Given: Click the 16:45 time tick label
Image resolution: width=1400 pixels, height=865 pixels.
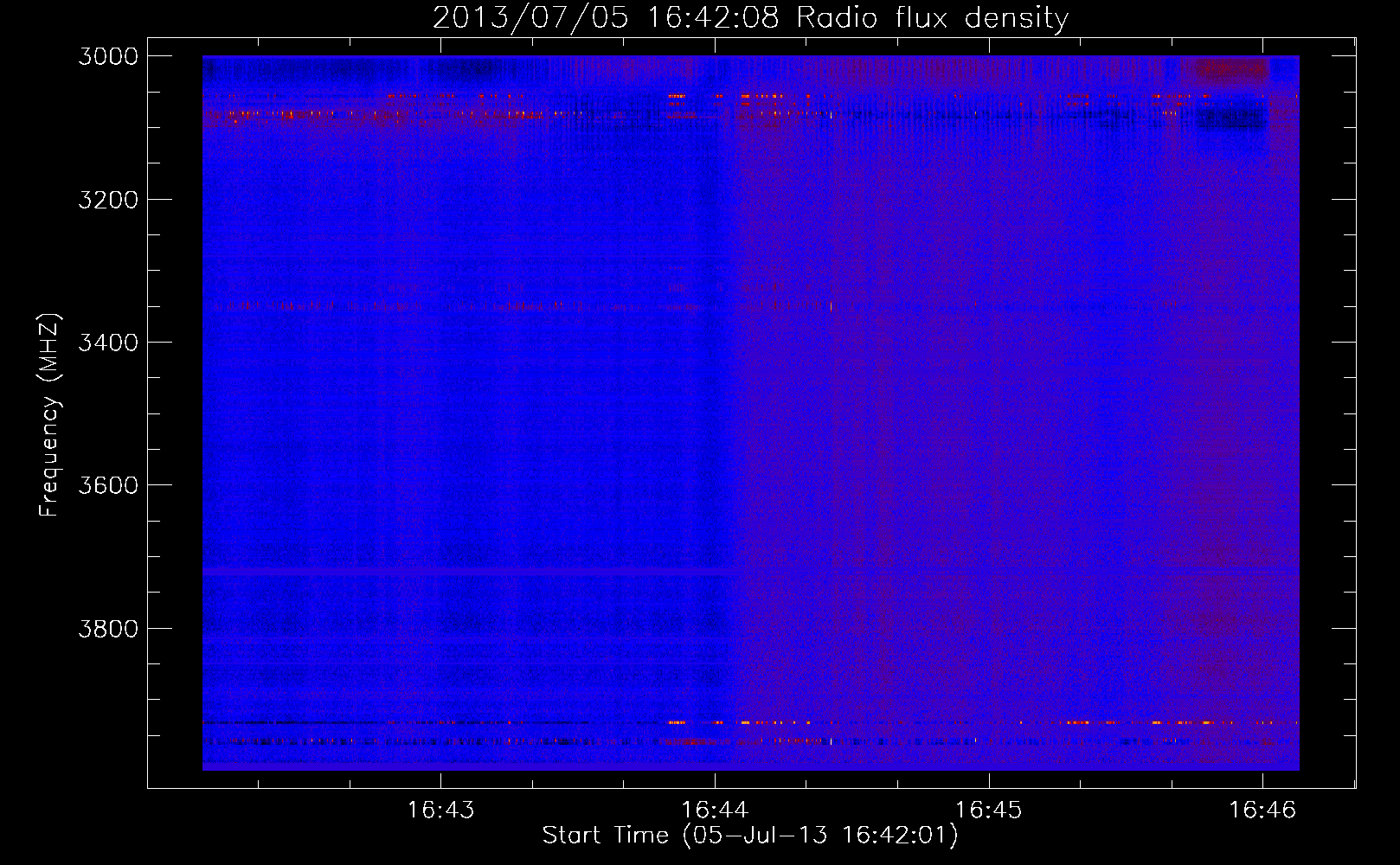Looking at the screenshot, I should pyautogui.click(x=989, y=811).
